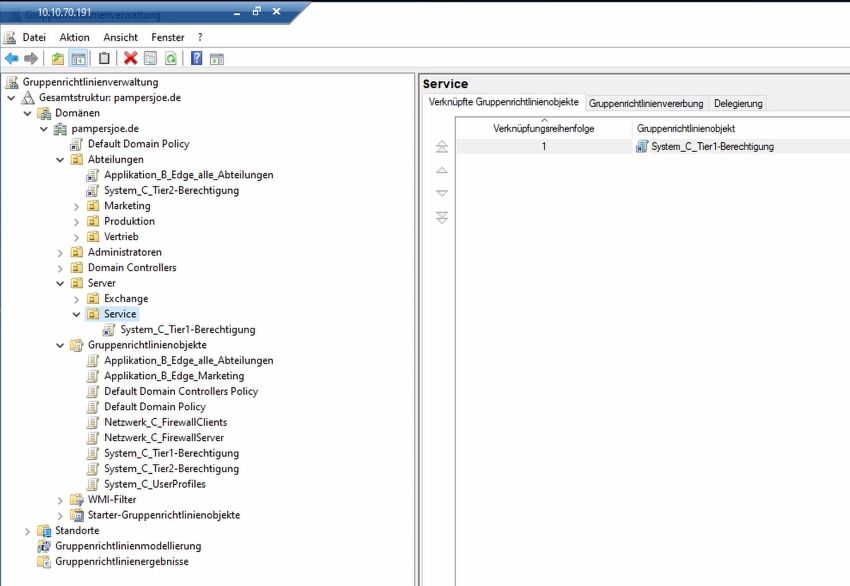Expand the Produktion OU
This screenshot has width=850, height=586.
coord(76,222)
